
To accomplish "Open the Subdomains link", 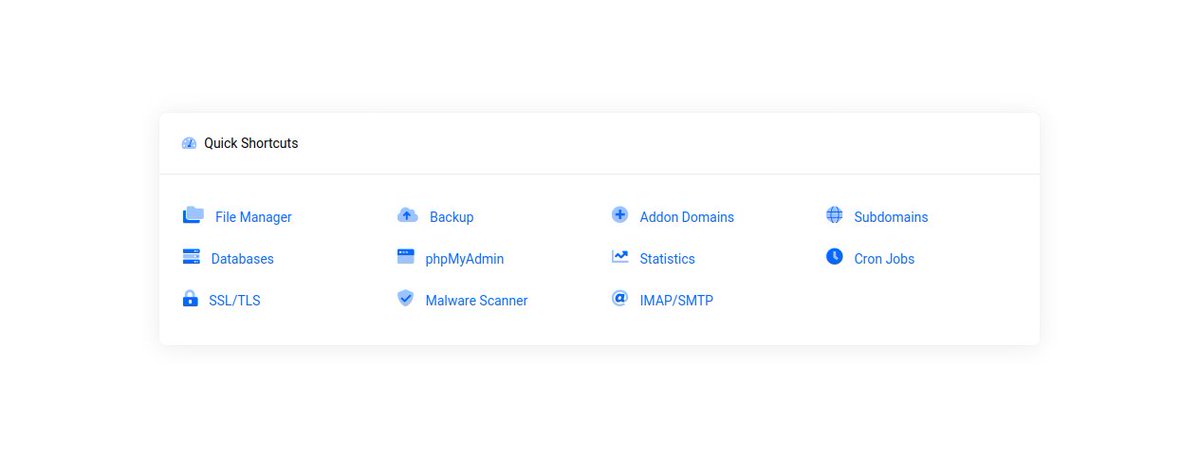I will [891, 217].
